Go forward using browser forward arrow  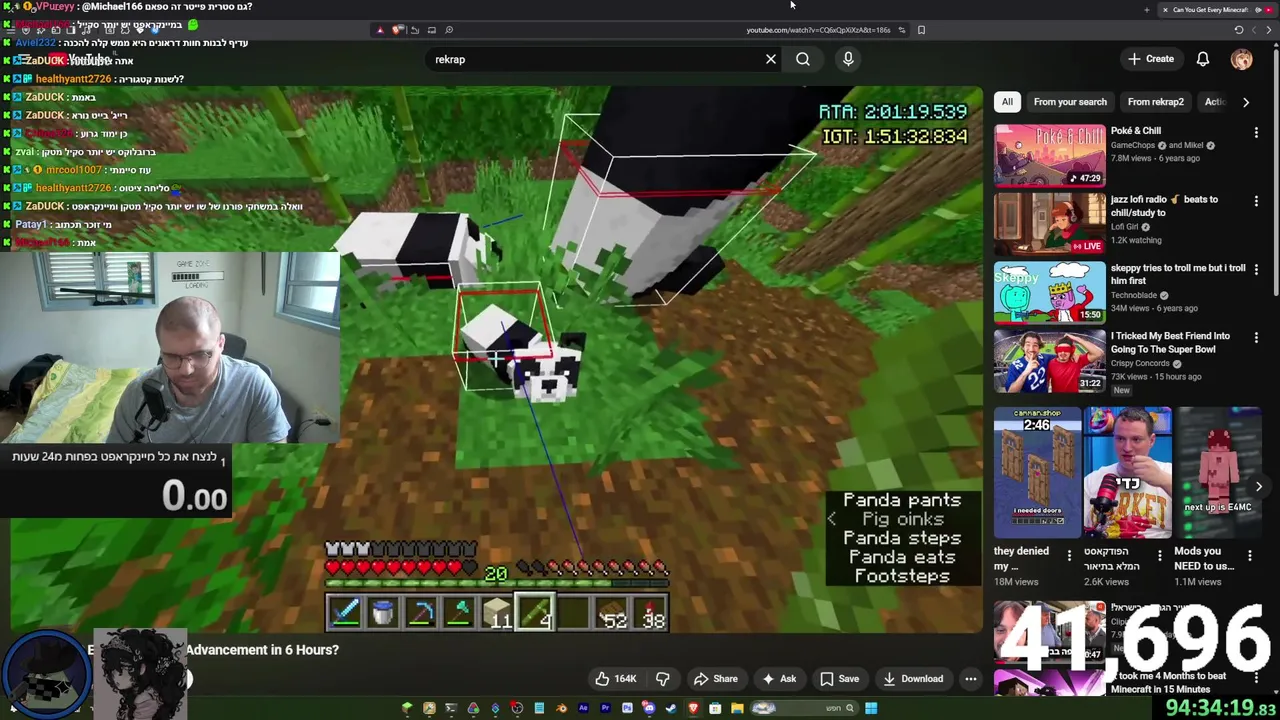coord(1254,30)
